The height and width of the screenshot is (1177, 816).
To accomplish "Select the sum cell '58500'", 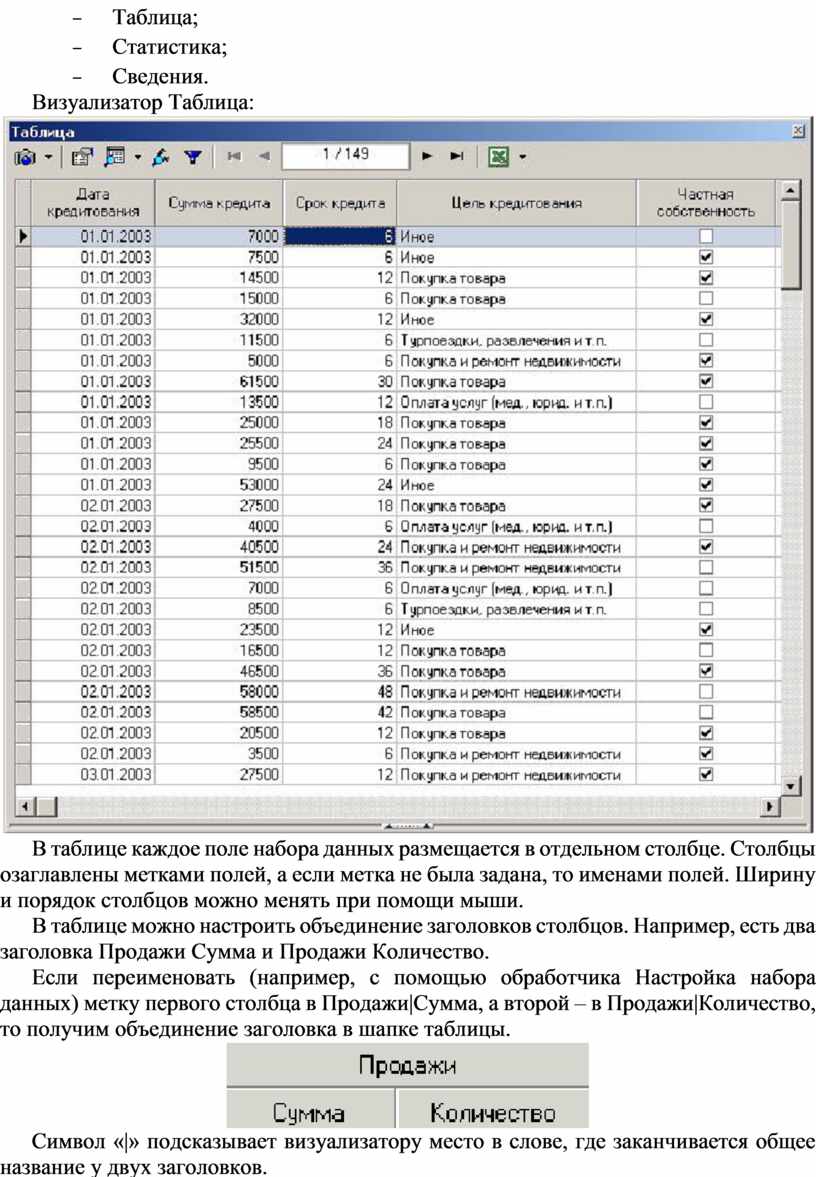I will (219, 712).
